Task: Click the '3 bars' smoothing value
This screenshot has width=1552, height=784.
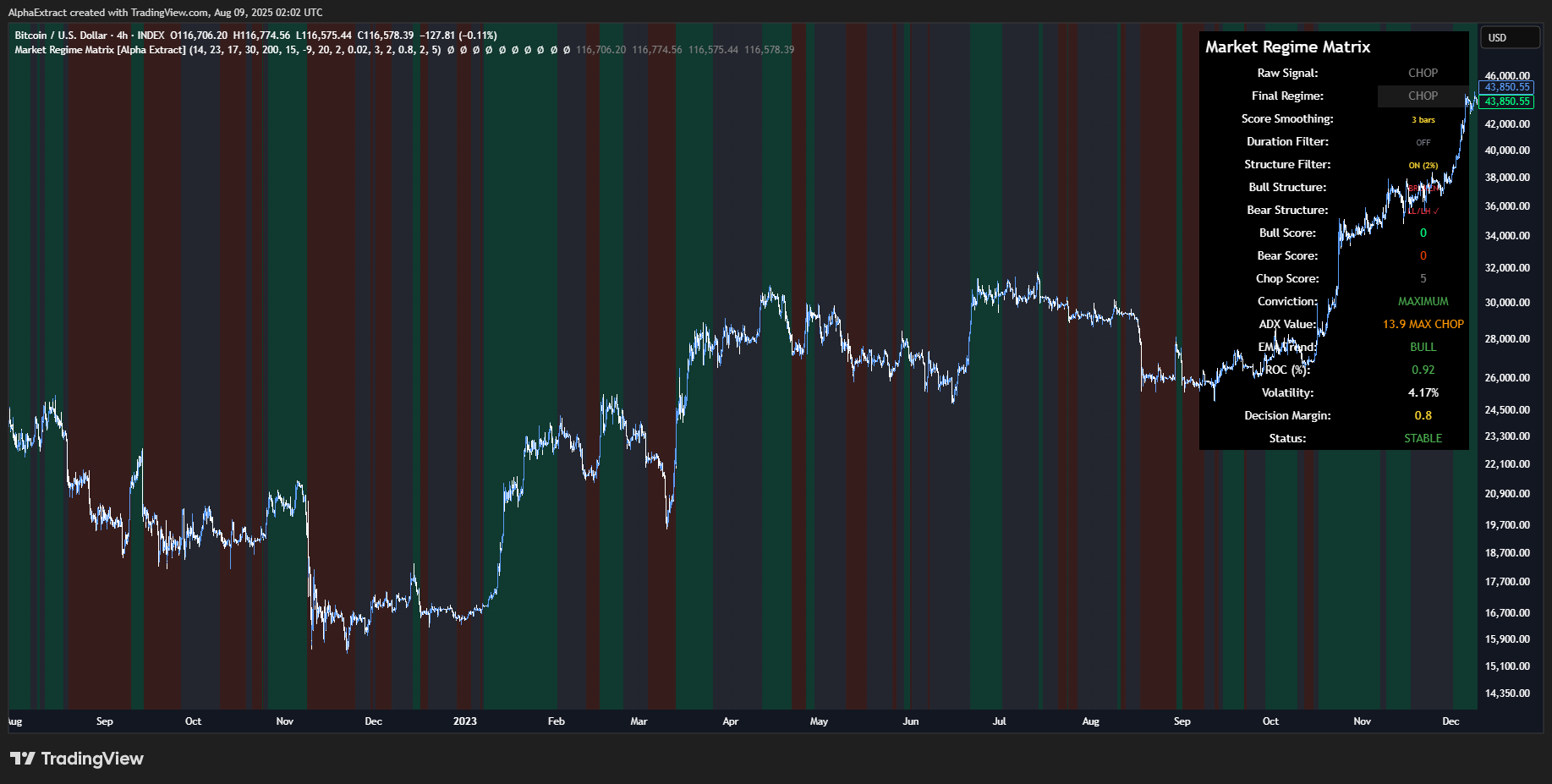Action: coord(1423,120)
